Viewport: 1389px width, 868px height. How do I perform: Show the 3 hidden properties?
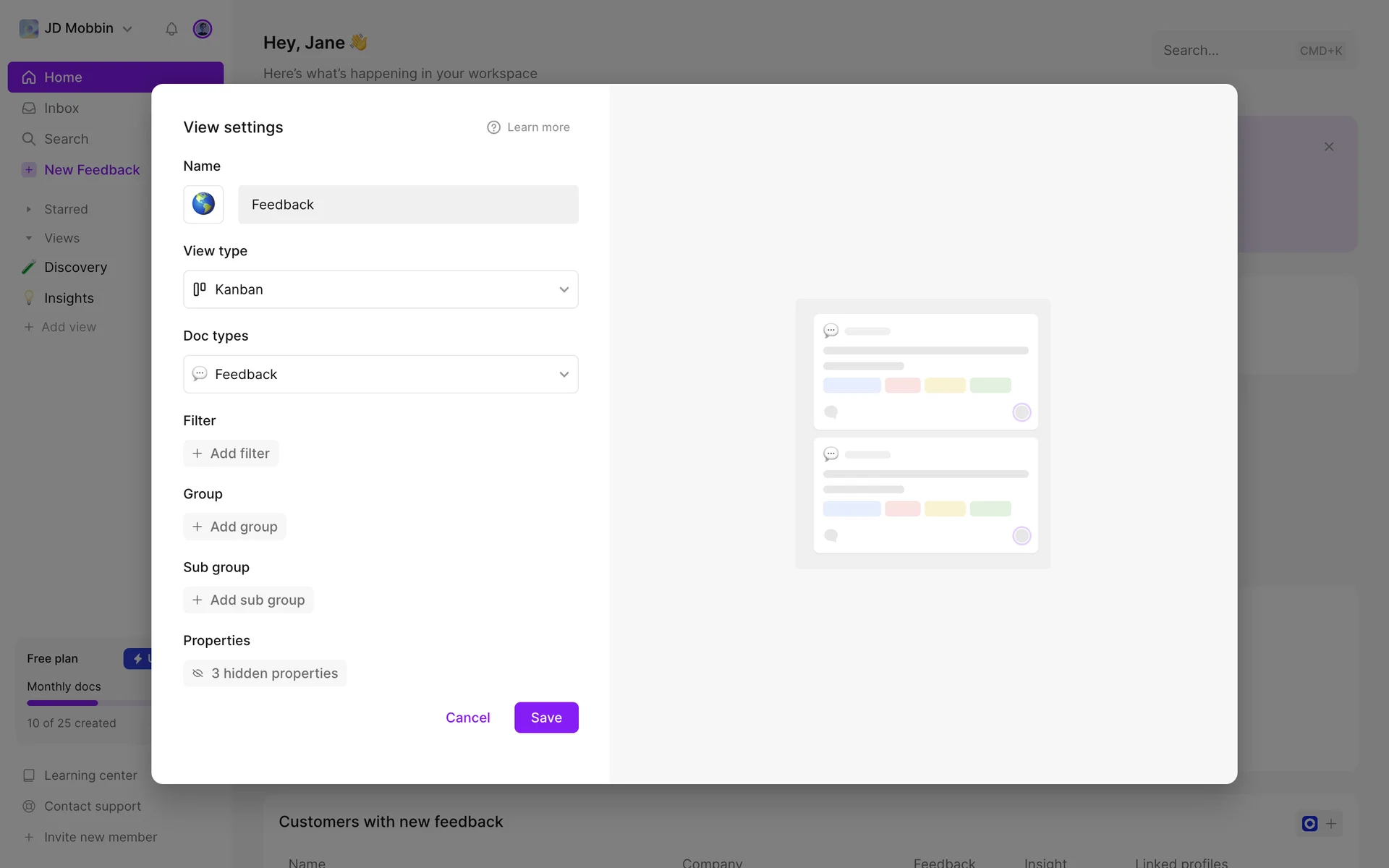[x=265, y=673]
